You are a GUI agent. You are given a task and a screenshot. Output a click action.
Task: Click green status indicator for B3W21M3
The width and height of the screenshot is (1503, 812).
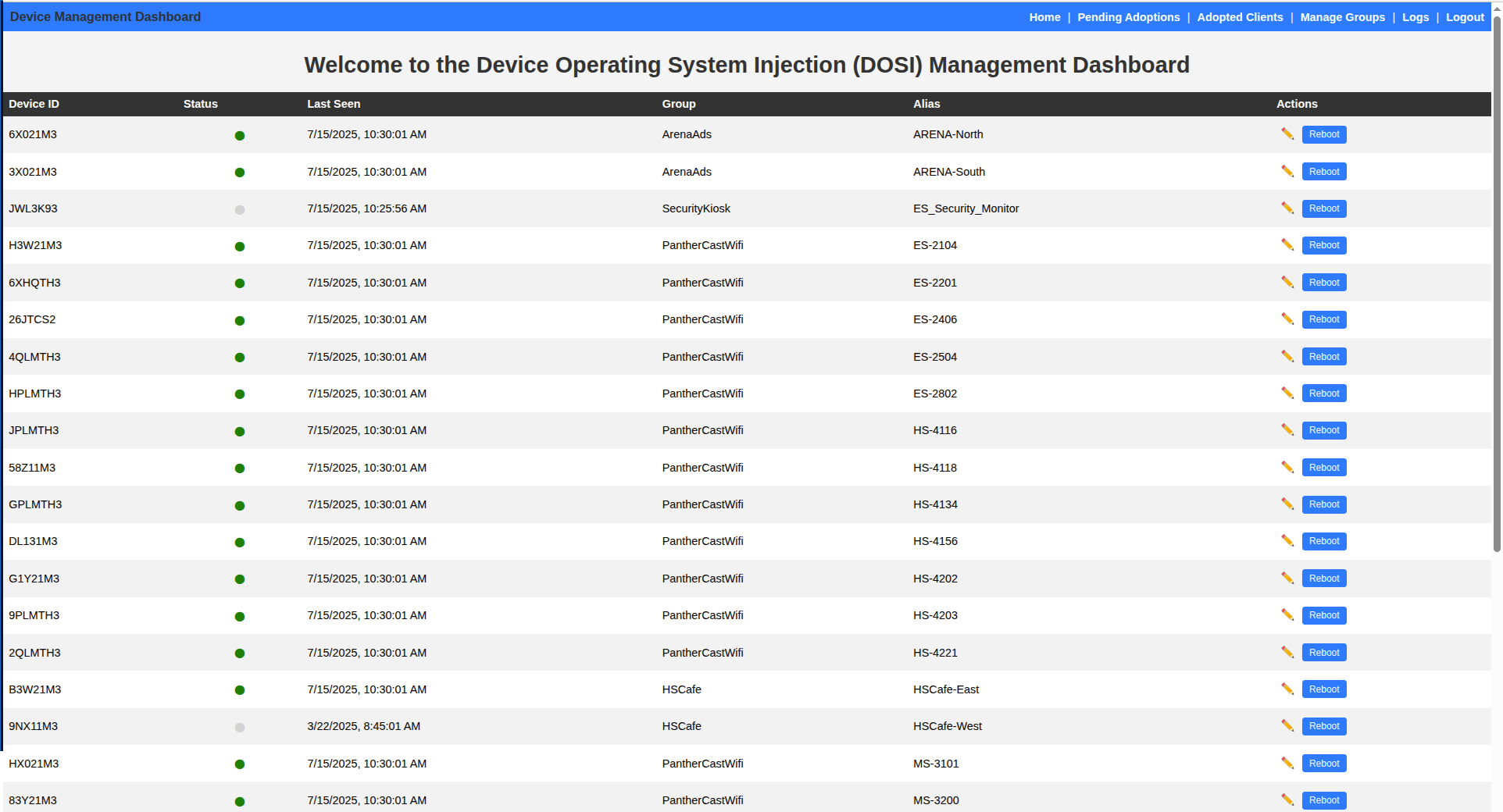point(240,690)
